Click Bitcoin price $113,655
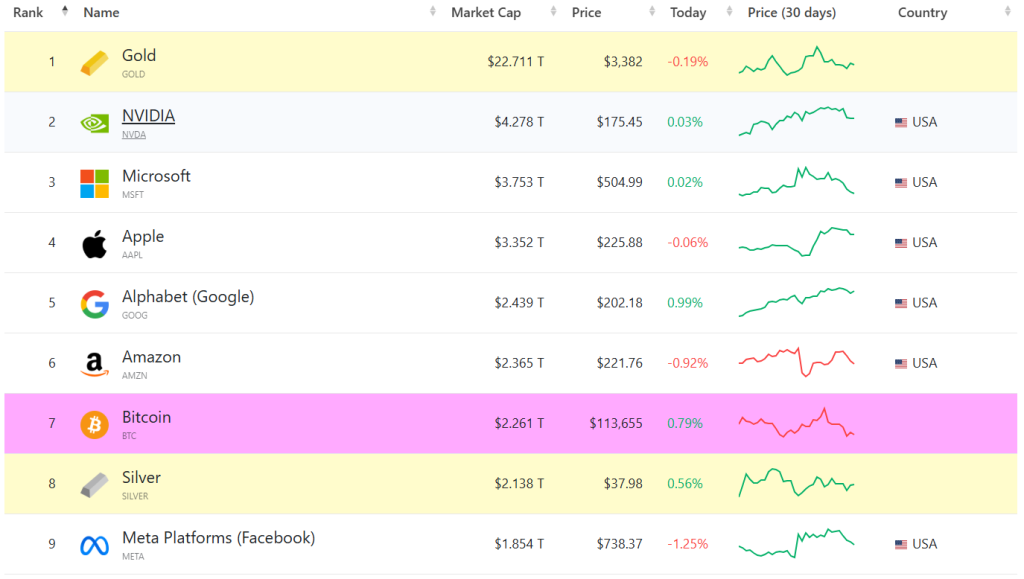The height and width of the screenshot is (579, 1024). (x=616, y=424)
